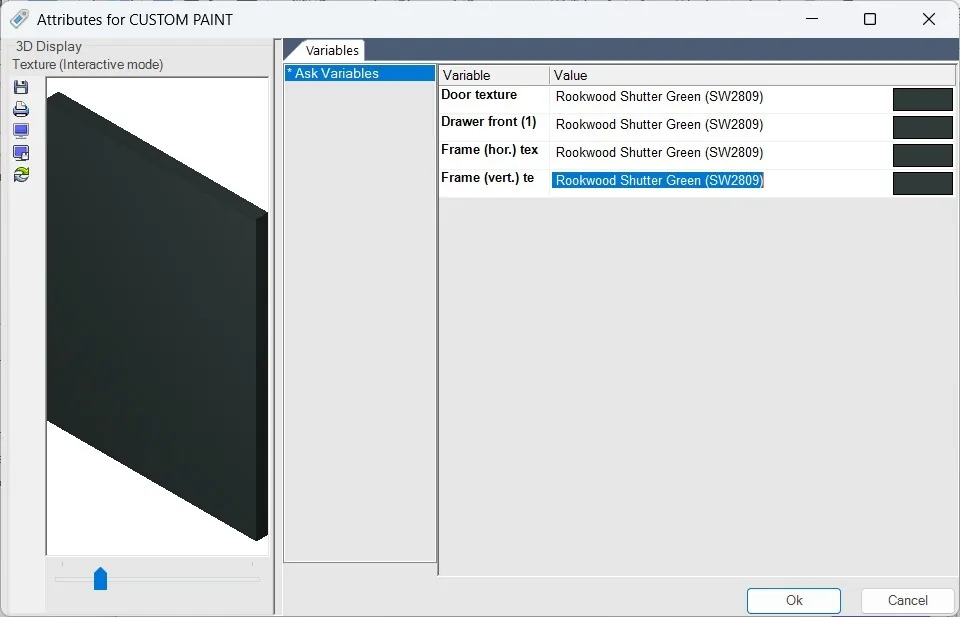Click the Door texture value field

pos(721,97)
